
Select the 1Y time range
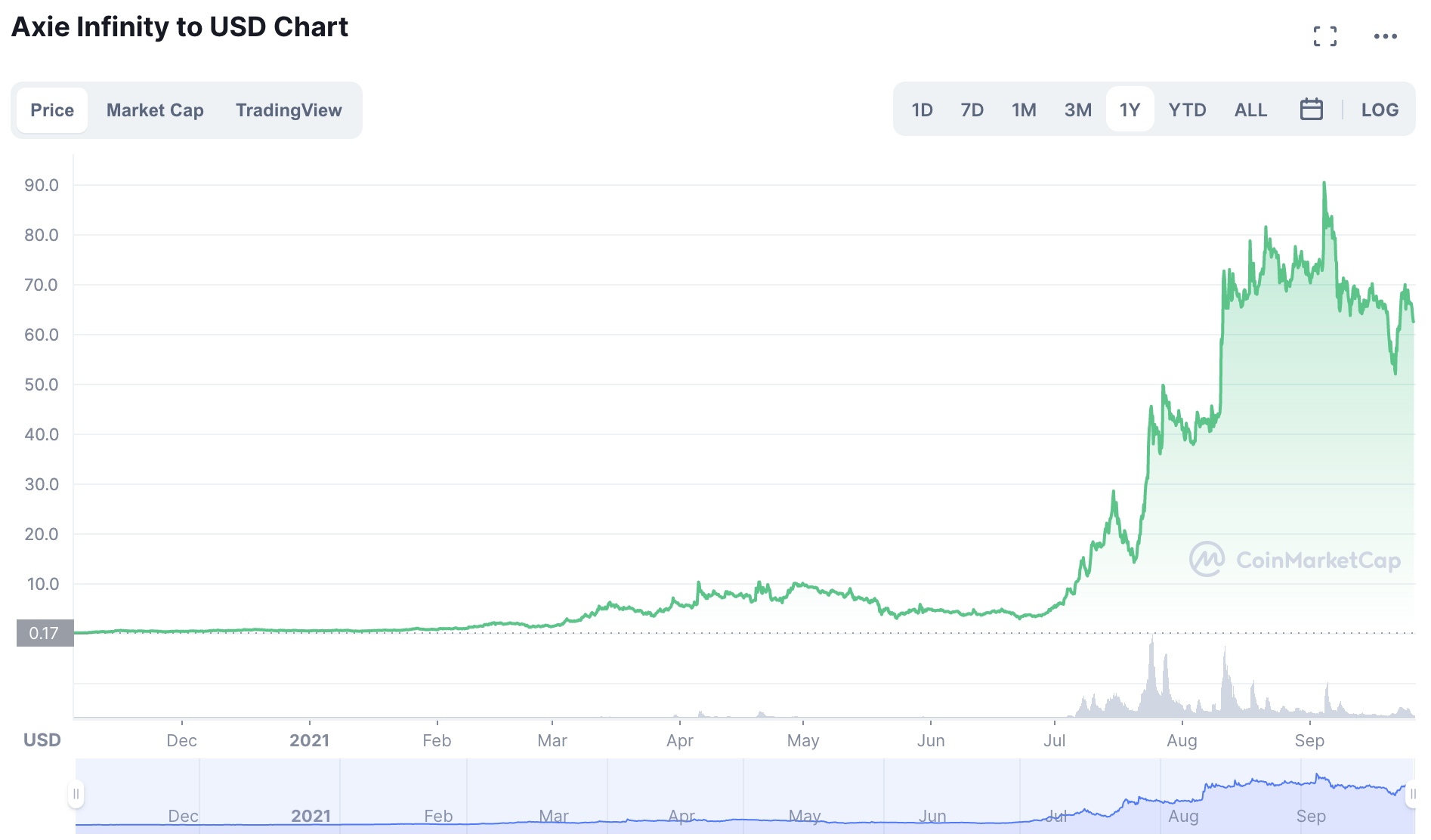(1130, 110)
